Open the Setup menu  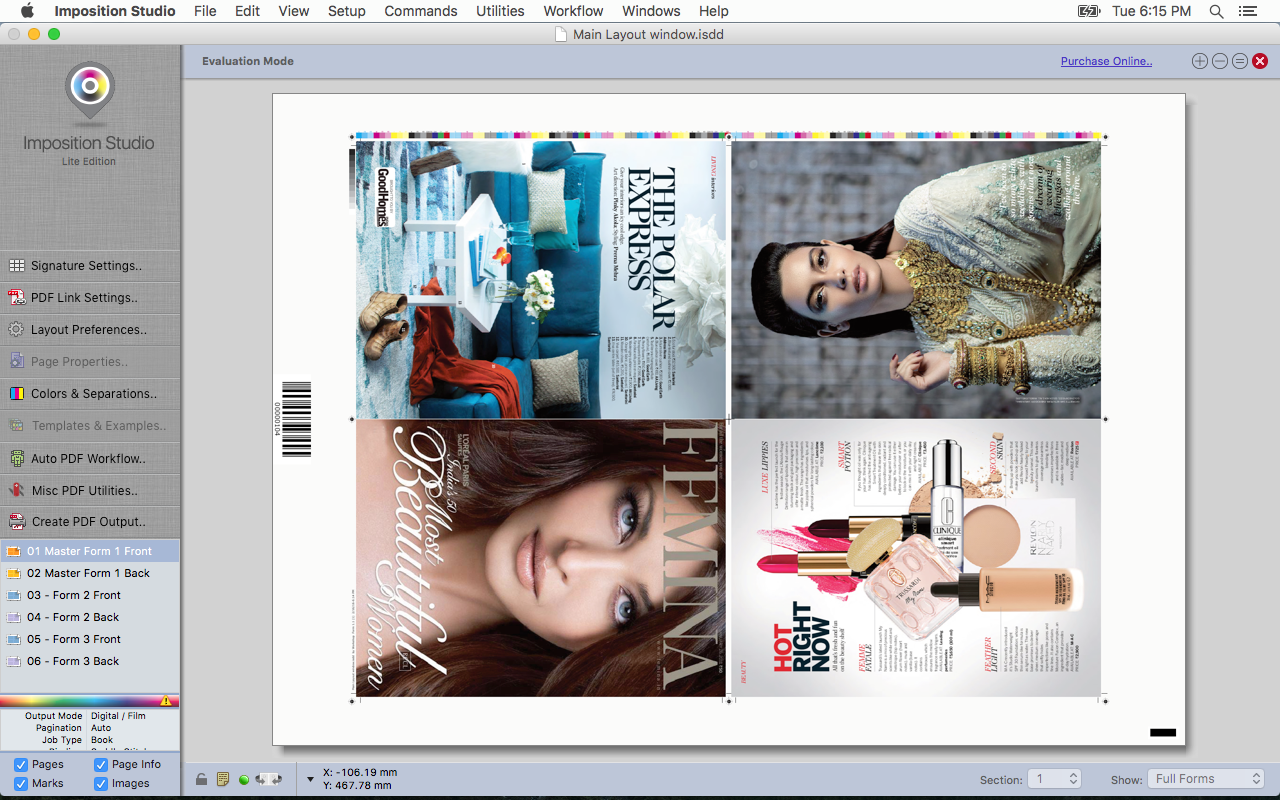pyautogui.click(x=347, y=11)
